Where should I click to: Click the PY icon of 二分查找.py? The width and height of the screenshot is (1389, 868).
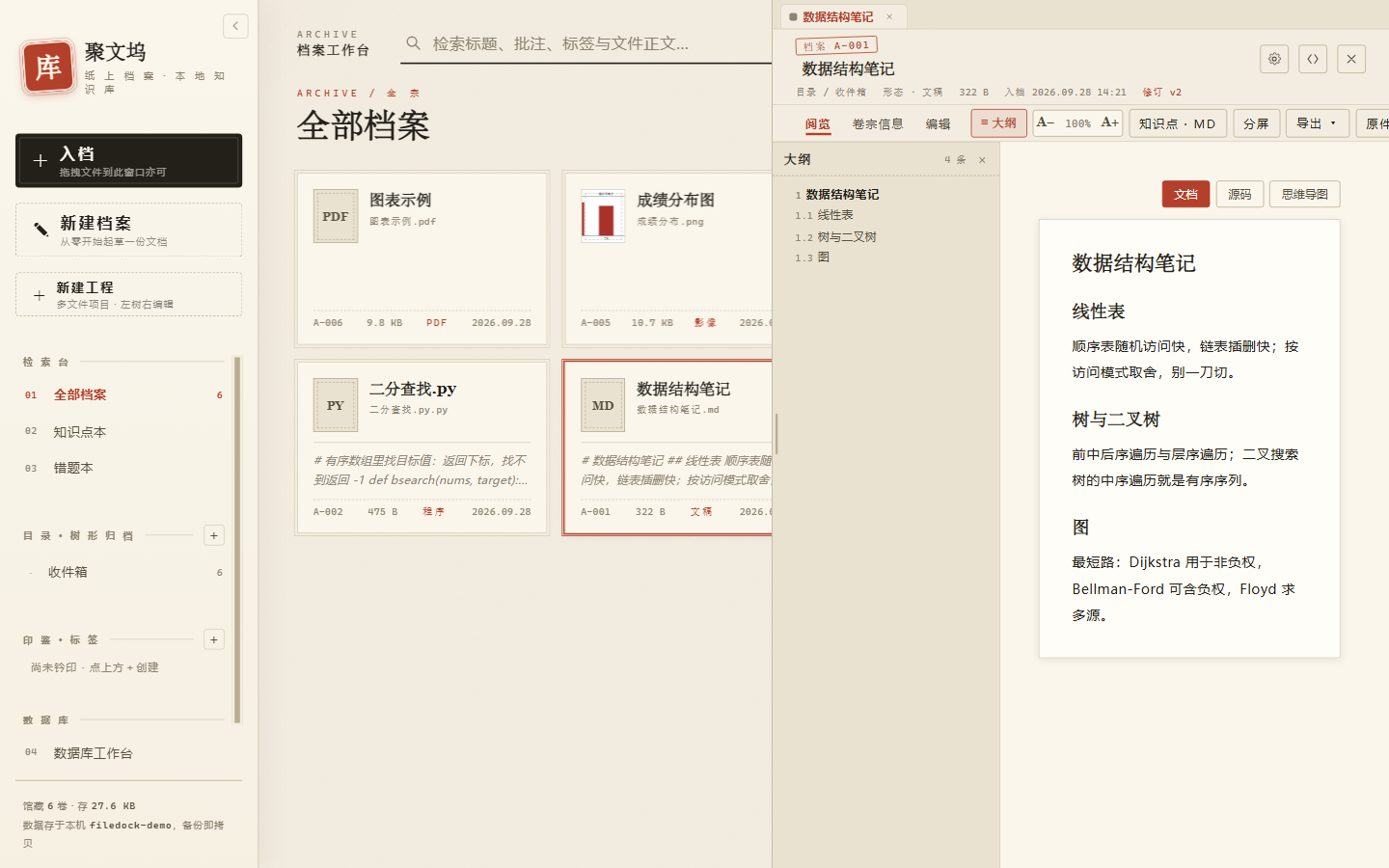(336, 405)
